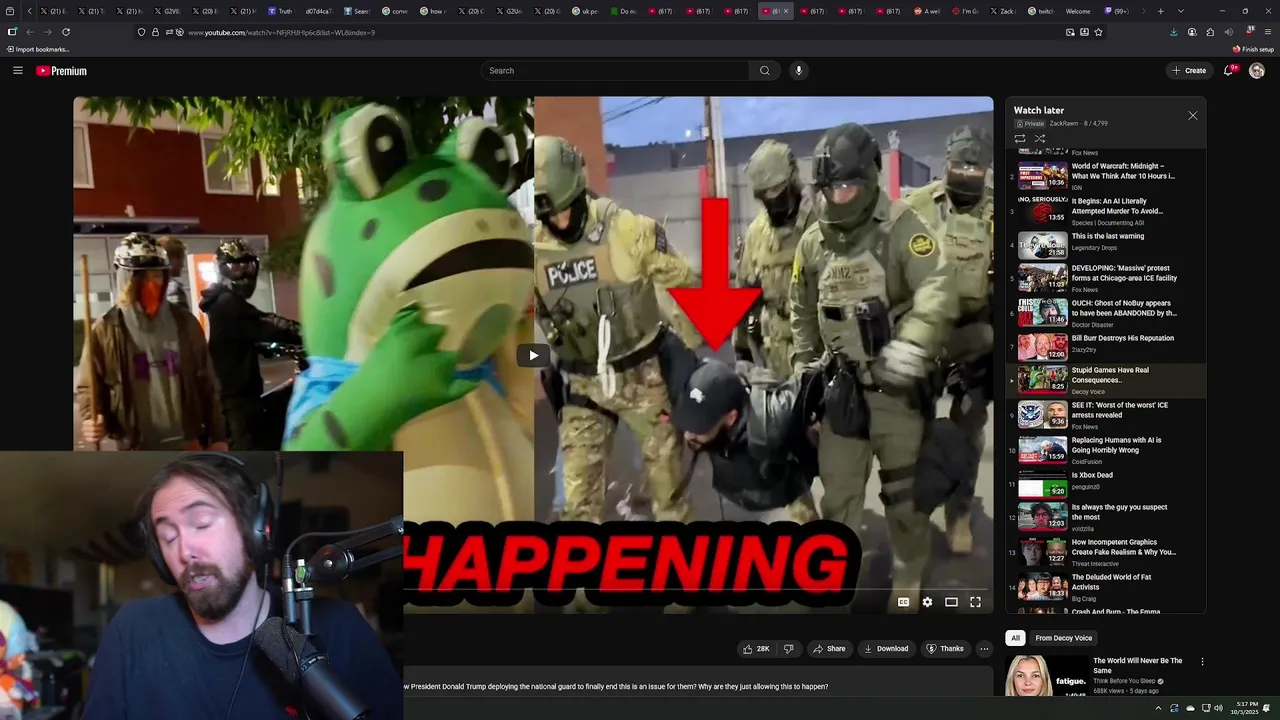The height and width of the screenshot is (720, 1280).
Task: List all tabs dropdown arrow
Action: click(x=1180, y=11)
